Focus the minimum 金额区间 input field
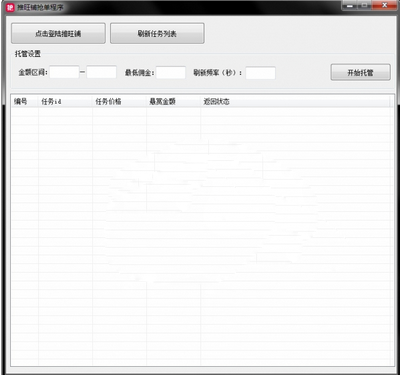This screenshot has height=375, width=400. click(x=64, y=72)
